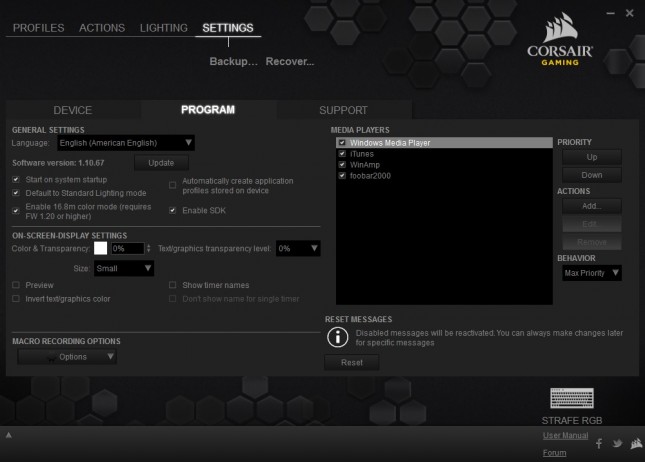Select the STRAFE RGB keyboard device icon
This screenshot has width=645, height=462.
pyautogui.click(x=572, y=398)
